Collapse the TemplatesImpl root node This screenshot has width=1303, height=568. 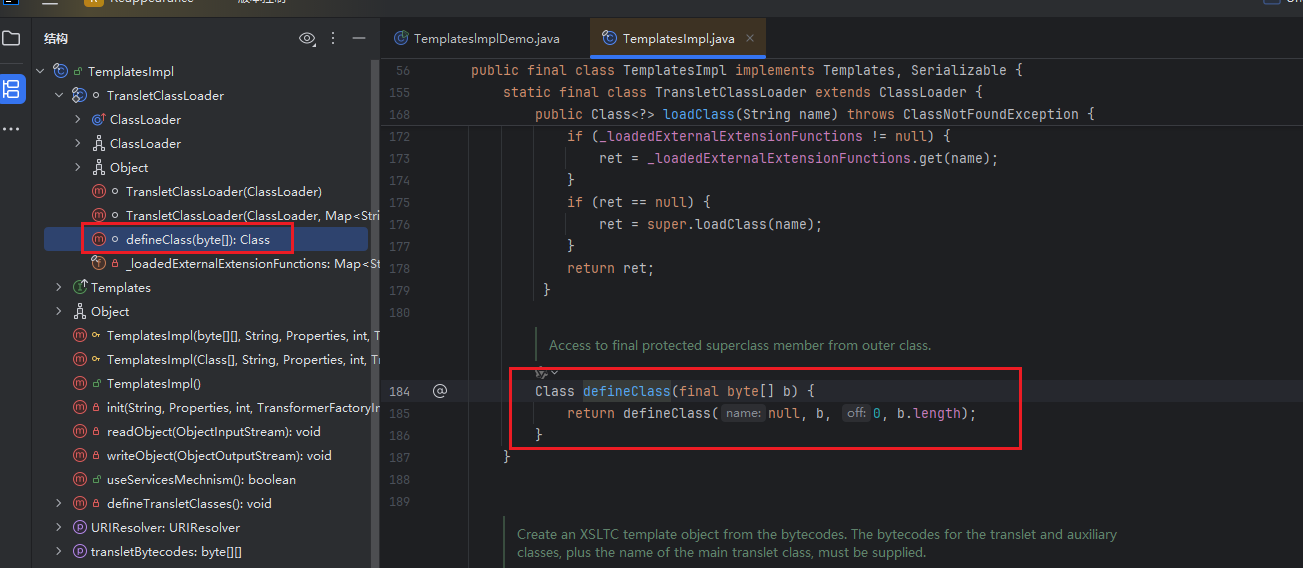40,72
